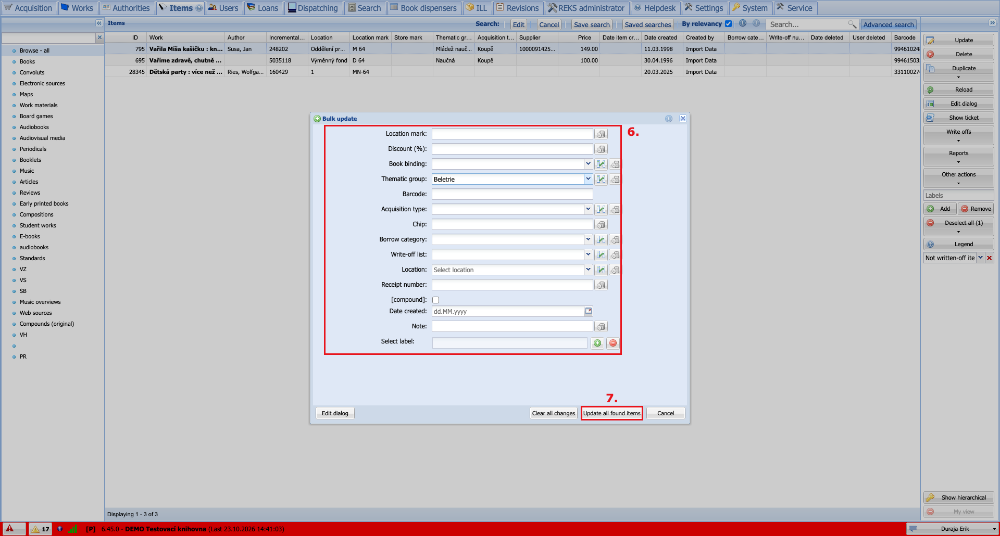Open Borrow category dropdown
This screenshot has width=1000, height=536.
coord(589,239)
